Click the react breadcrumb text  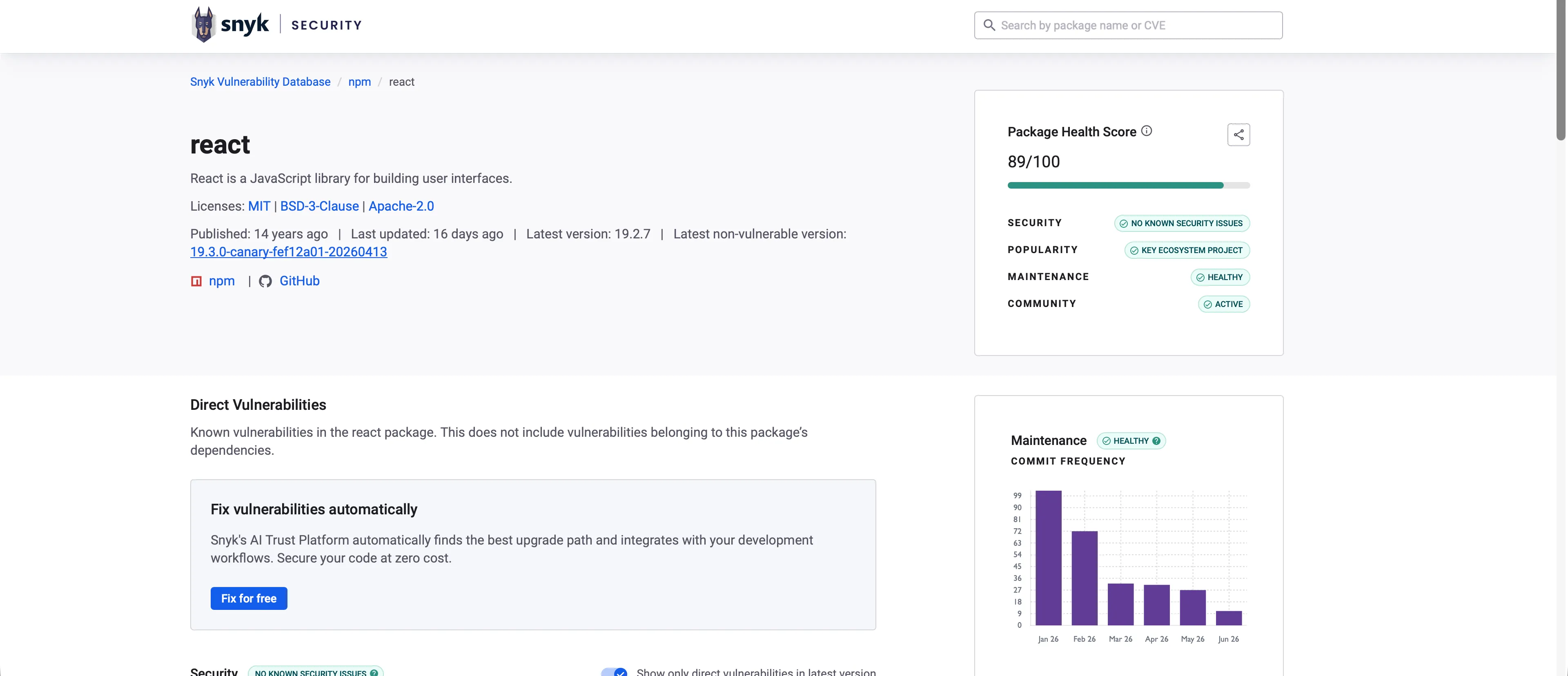[x=401, y=82]
